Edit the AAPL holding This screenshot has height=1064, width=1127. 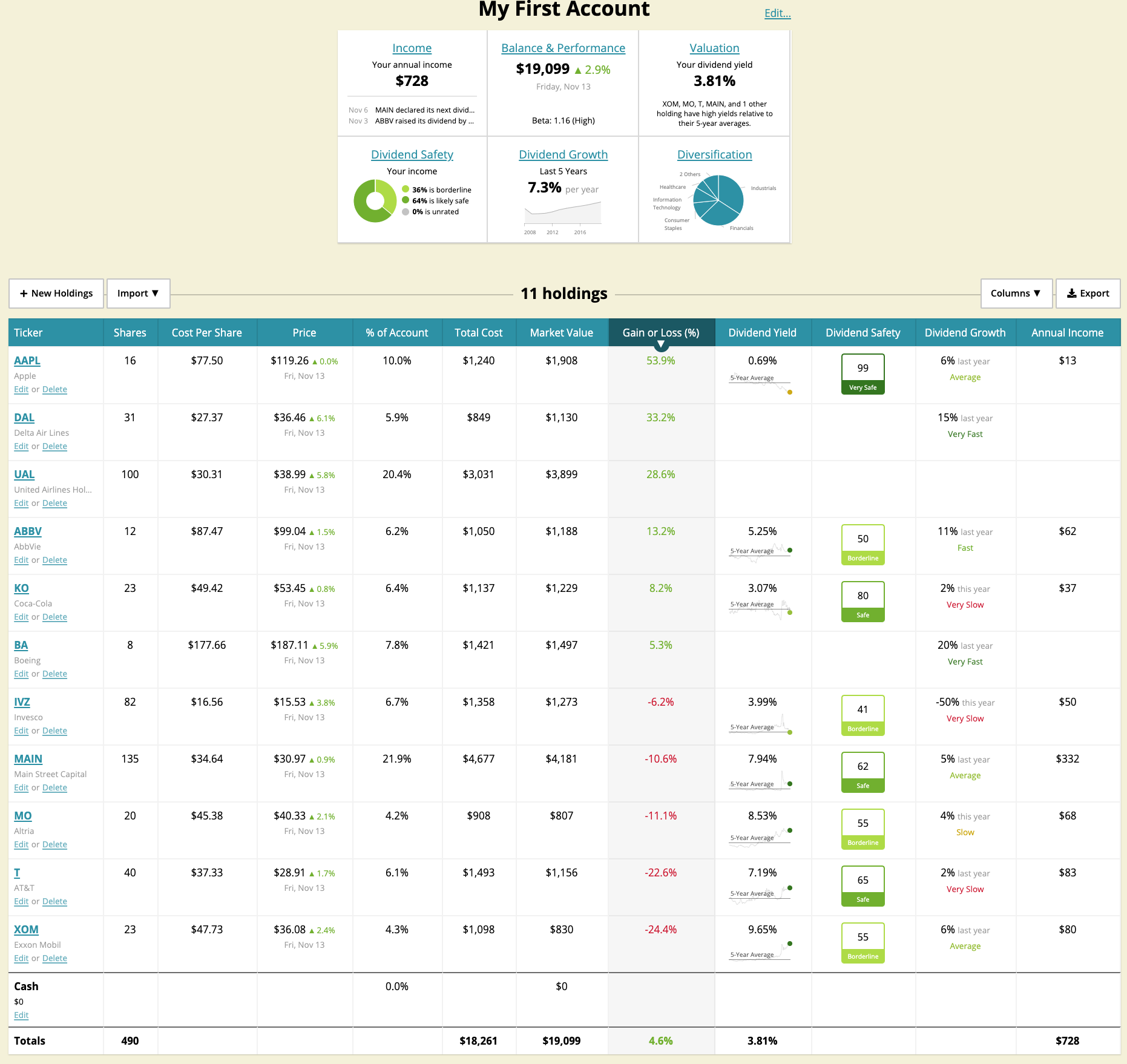pos(21,390)
